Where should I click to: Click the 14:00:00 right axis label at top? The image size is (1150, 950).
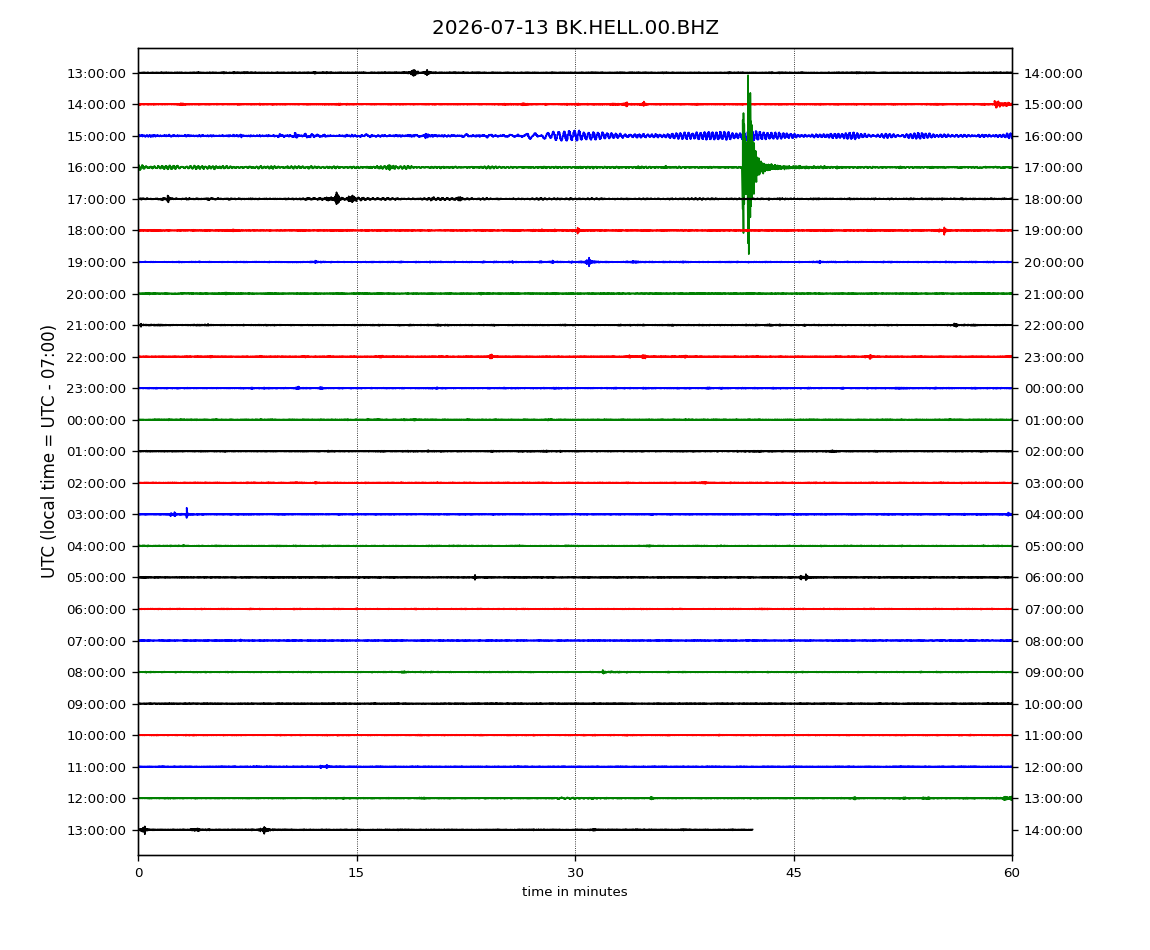pos(1053,73)
